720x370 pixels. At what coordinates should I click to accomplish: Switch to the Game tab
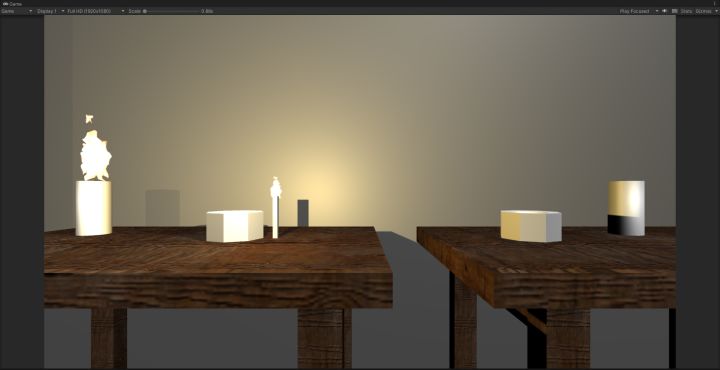pyautogui.click(x=12, y=3)
